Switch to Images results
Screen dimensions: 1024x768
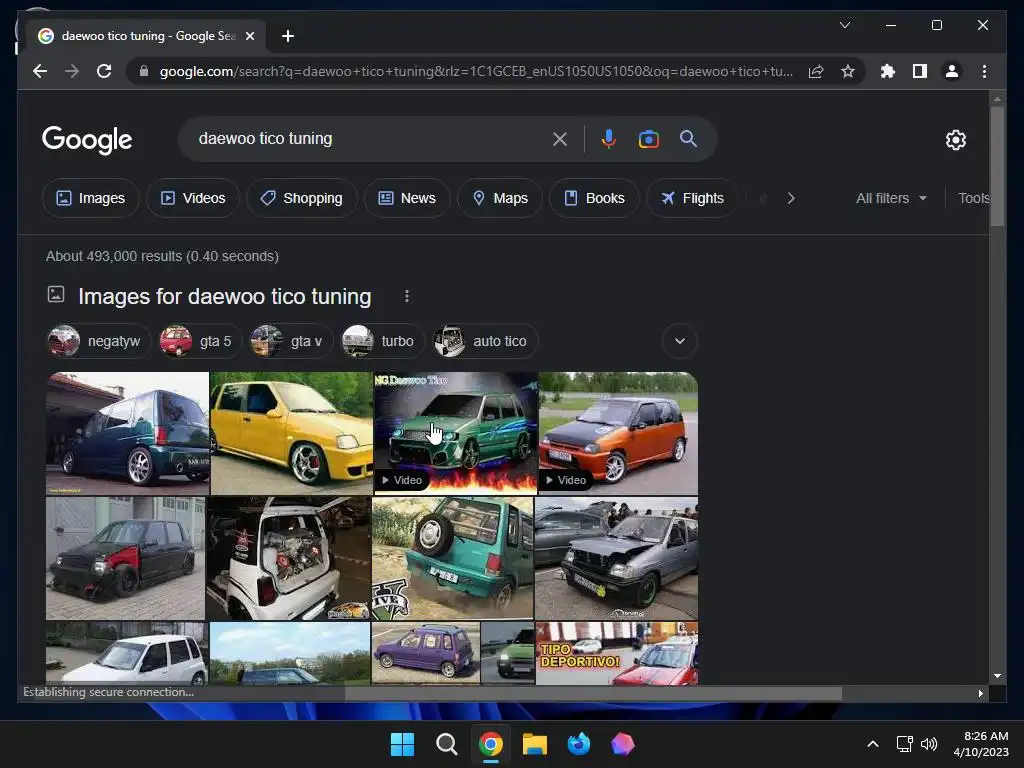pyautogui.click(x=91, y=198)
